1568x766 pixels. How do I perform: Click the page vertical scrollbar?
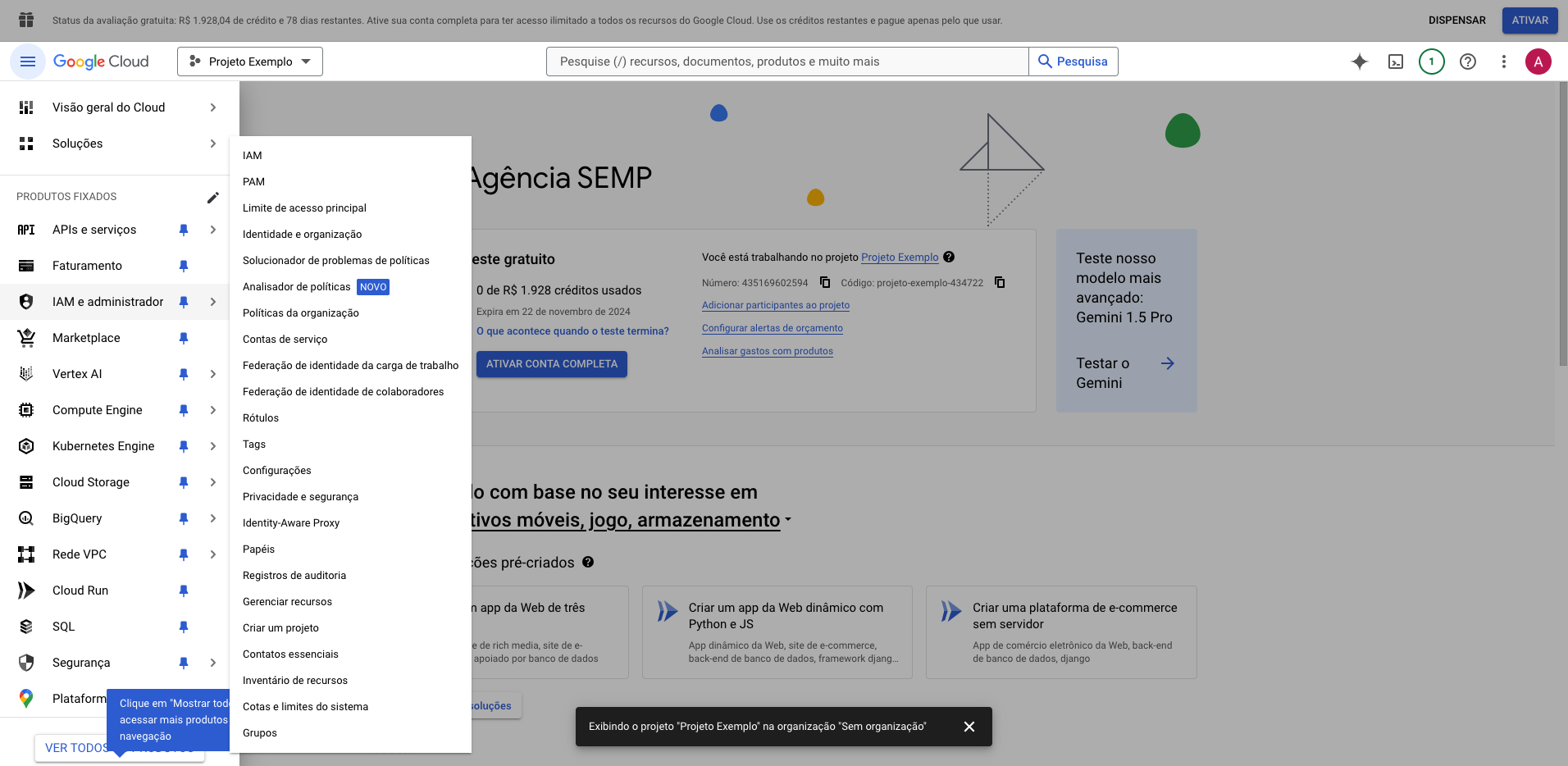click(x=1562, y=223)
